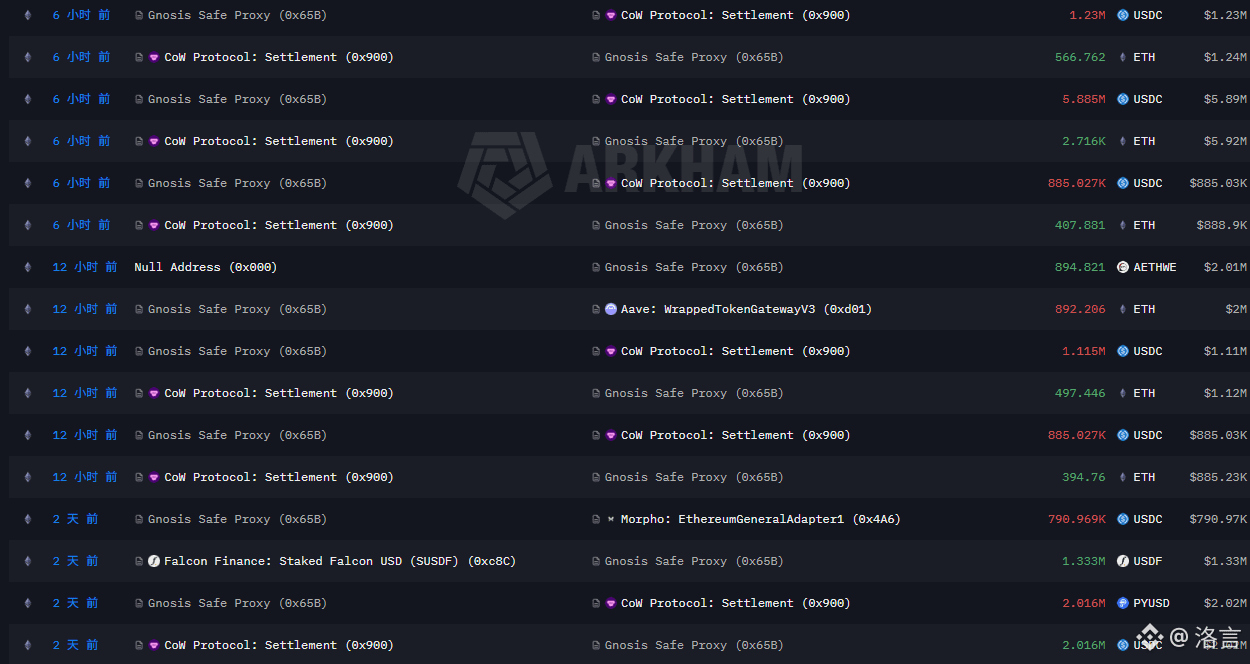Click the ETH token icon in the 2.716K row
This screenshot has width=1250, height=664.
1122,141
